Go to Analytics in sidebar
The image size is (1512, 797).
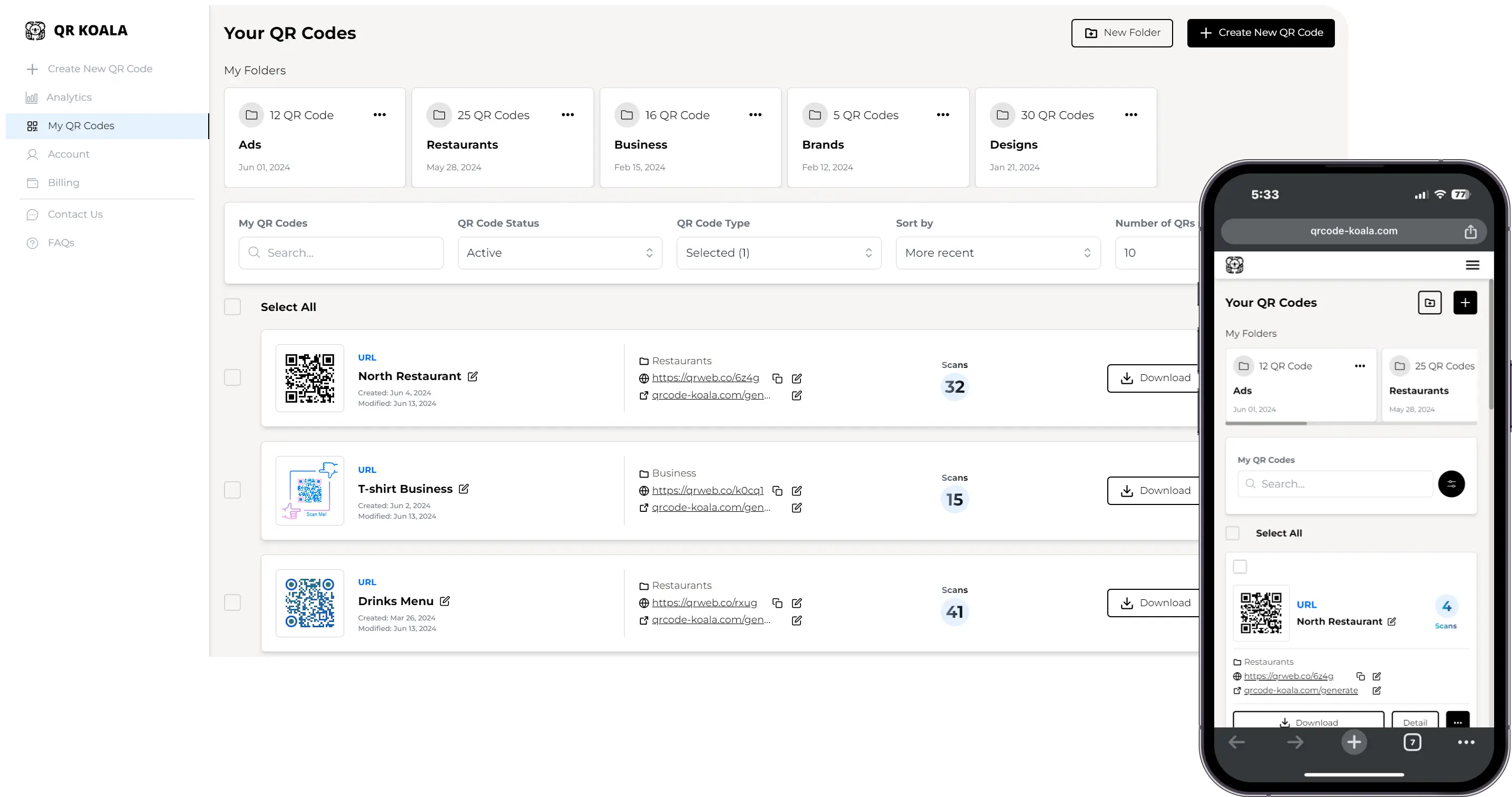pos(69,98)
